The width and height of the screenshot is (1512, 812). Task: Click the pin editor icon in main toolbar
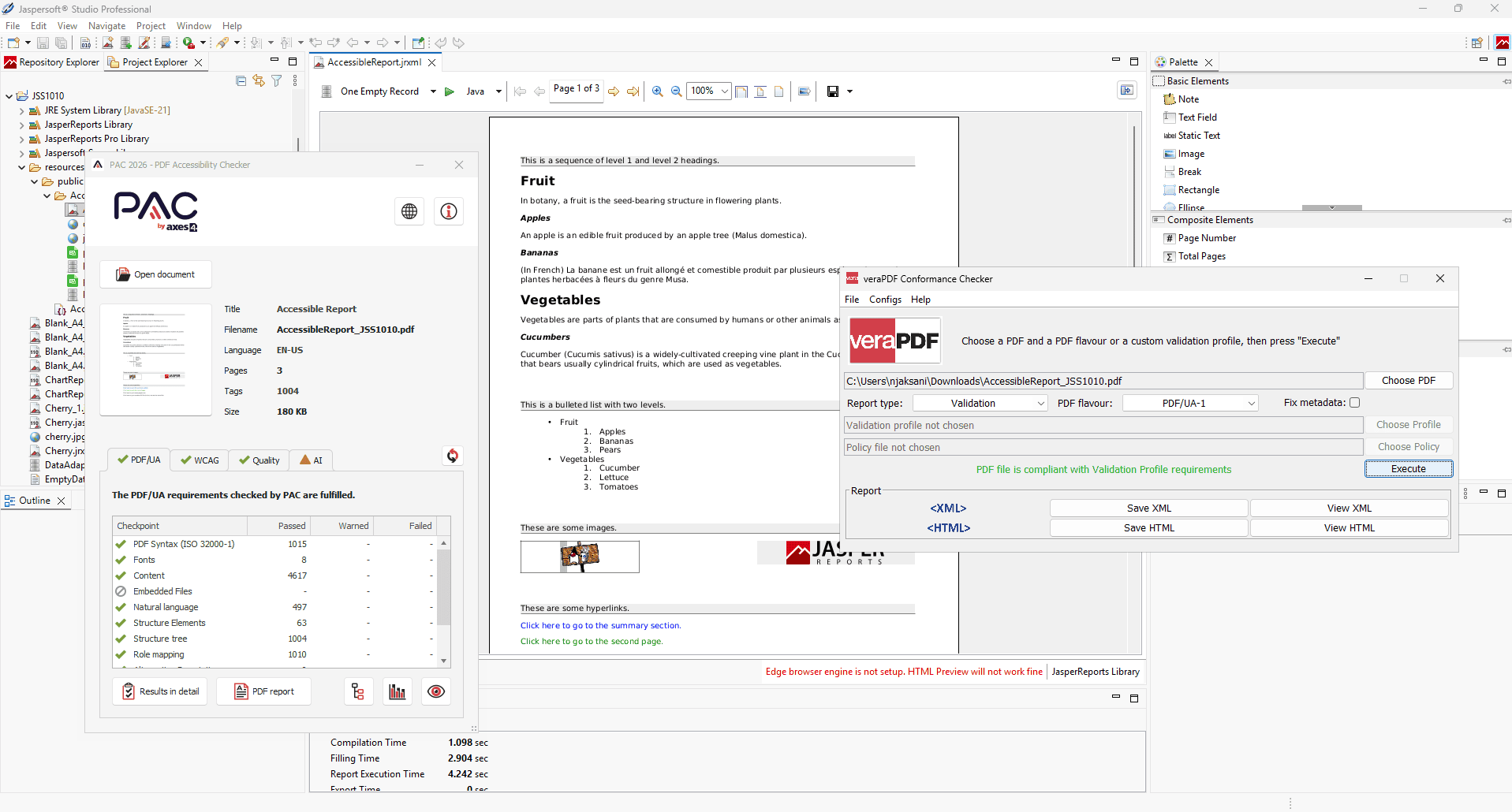(x=418, y=43)
